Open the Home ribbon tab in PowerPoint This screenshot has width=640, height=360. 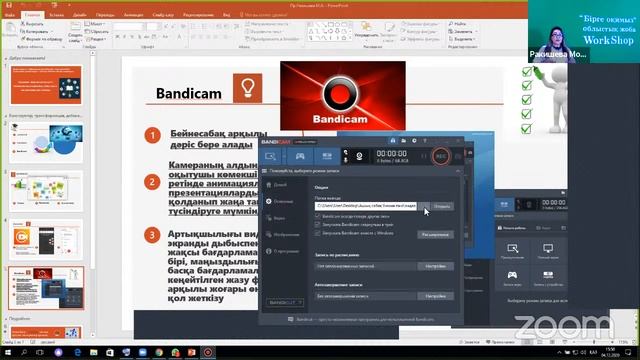(32, 15)
